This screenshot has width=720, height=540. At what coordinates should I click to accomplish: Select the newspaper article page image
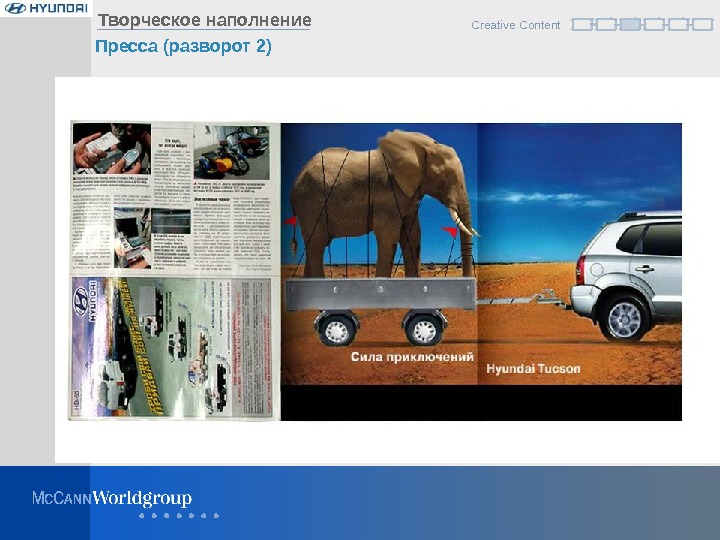pos(175,197)
